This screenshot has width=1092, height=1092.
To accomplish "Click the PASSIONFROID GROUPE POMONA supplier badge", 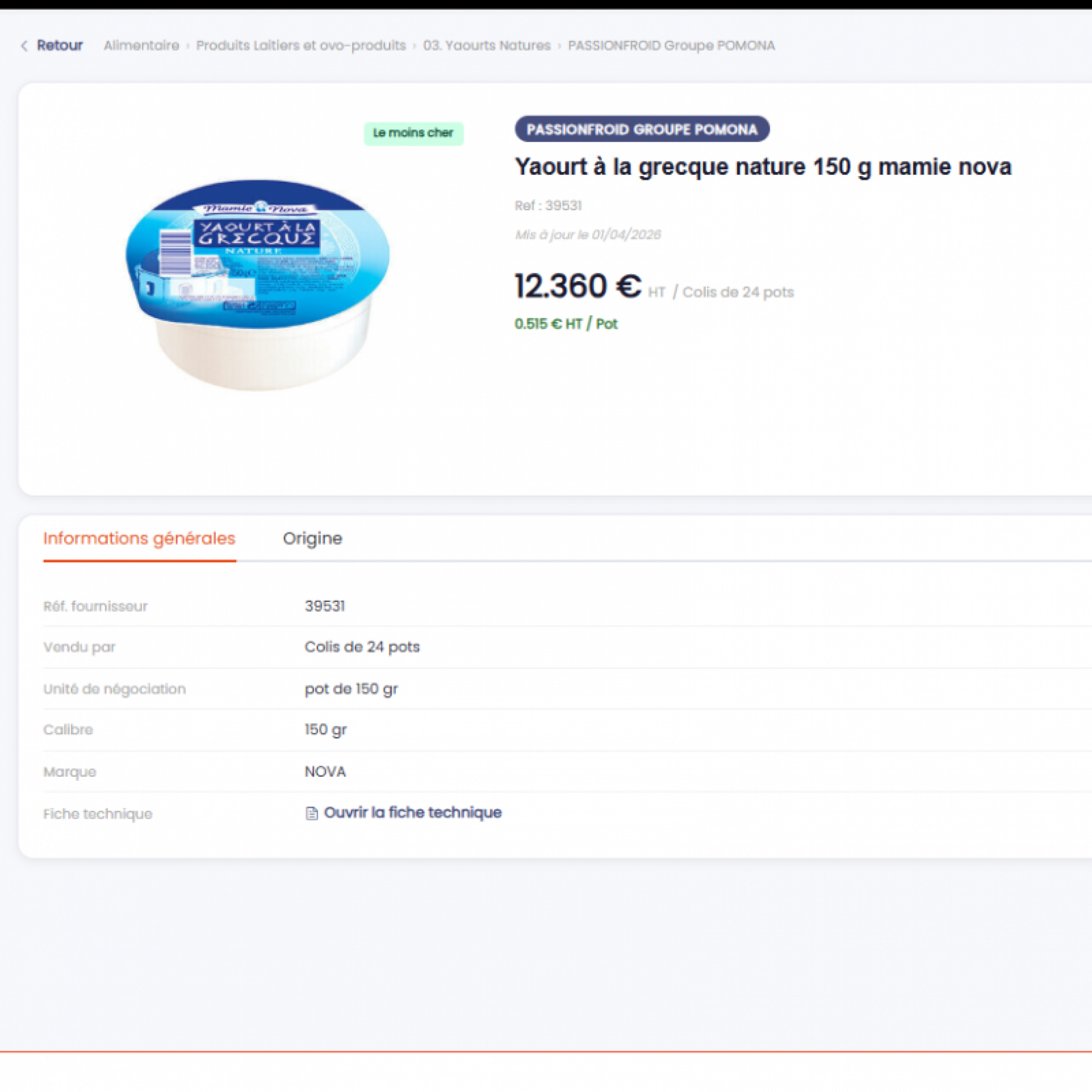I will (642, 129).
